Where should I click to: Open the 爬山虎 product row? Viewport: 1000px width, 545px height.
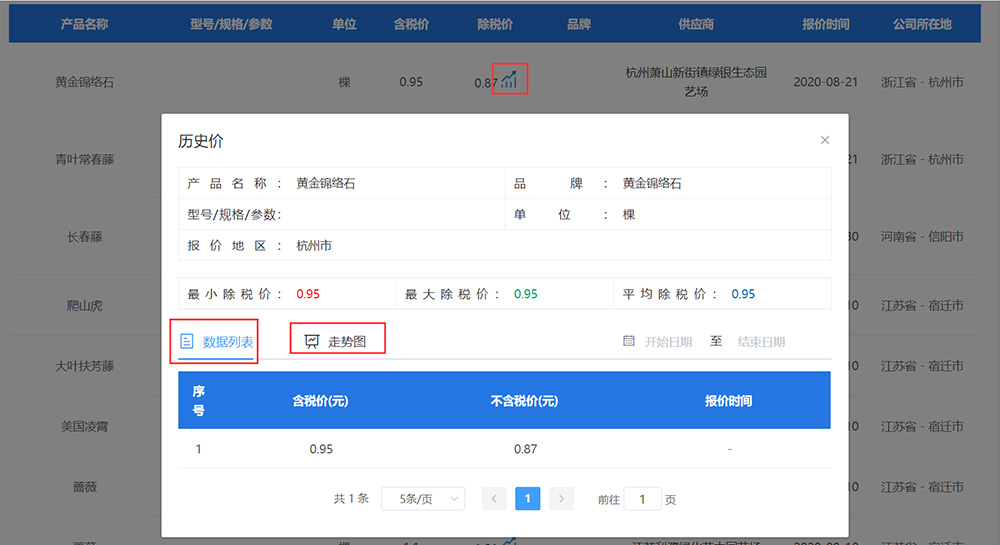[x=84, y=305]
